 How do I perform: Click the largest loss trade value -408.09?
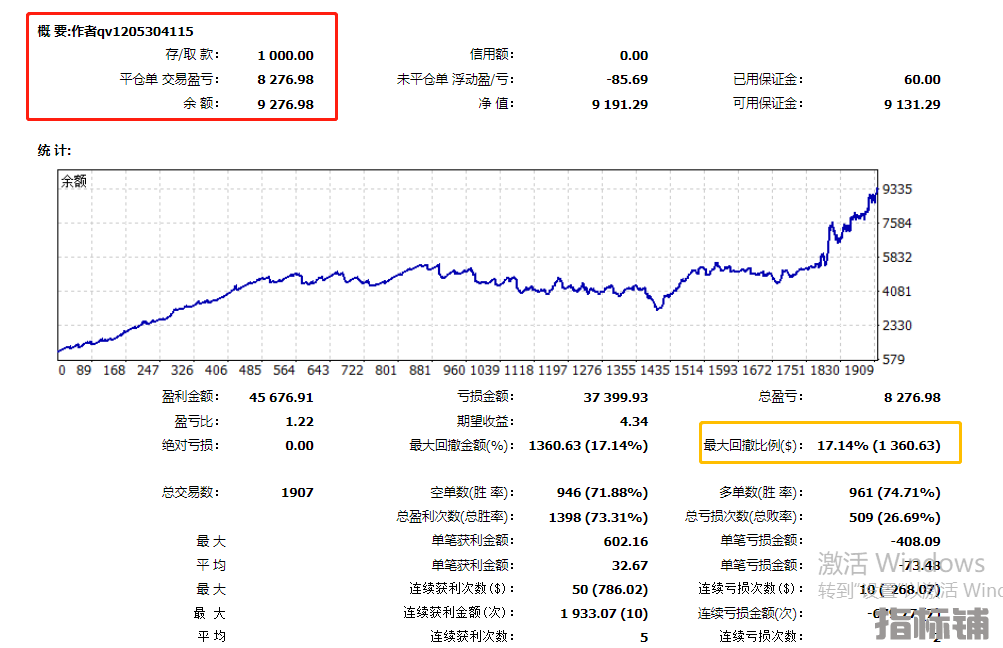pos(915,542)
